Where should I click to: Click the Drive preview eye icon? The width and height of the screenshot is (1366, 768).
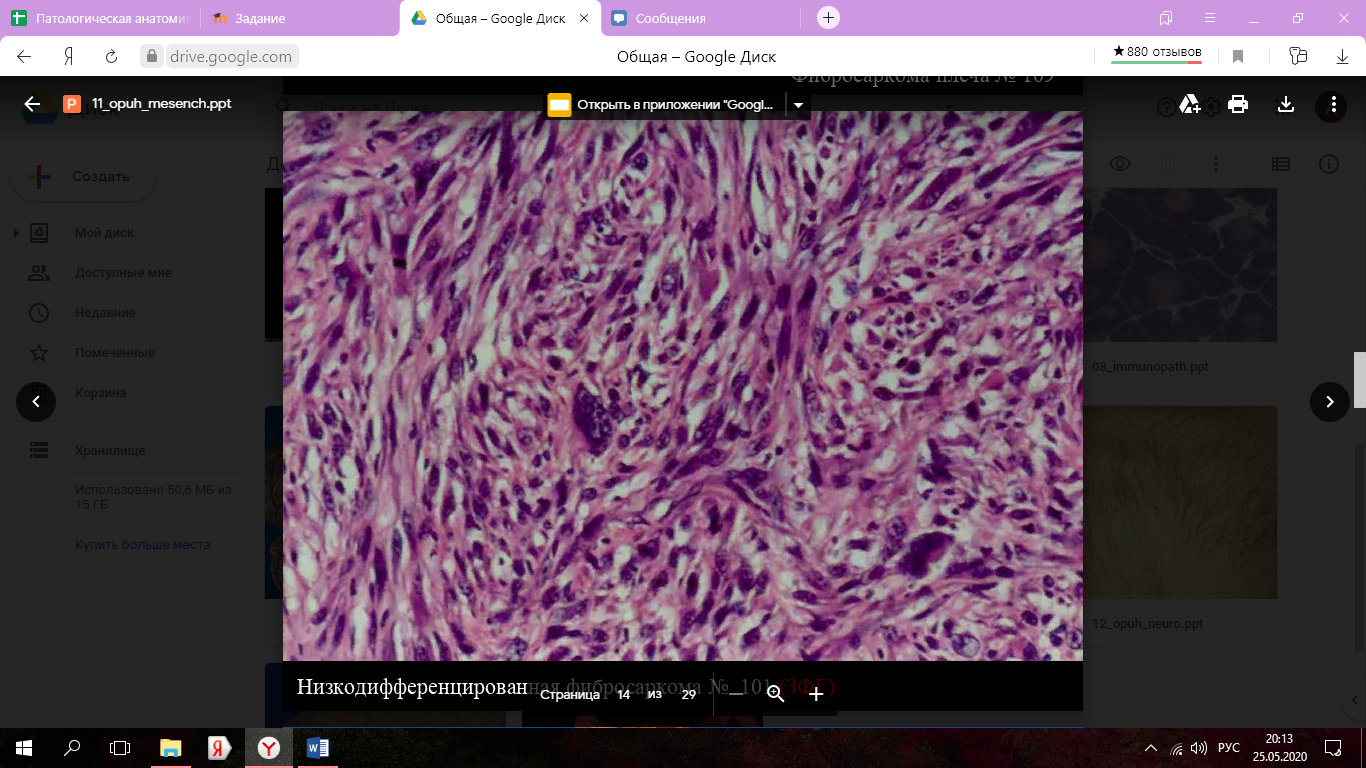pos(1119,164)
